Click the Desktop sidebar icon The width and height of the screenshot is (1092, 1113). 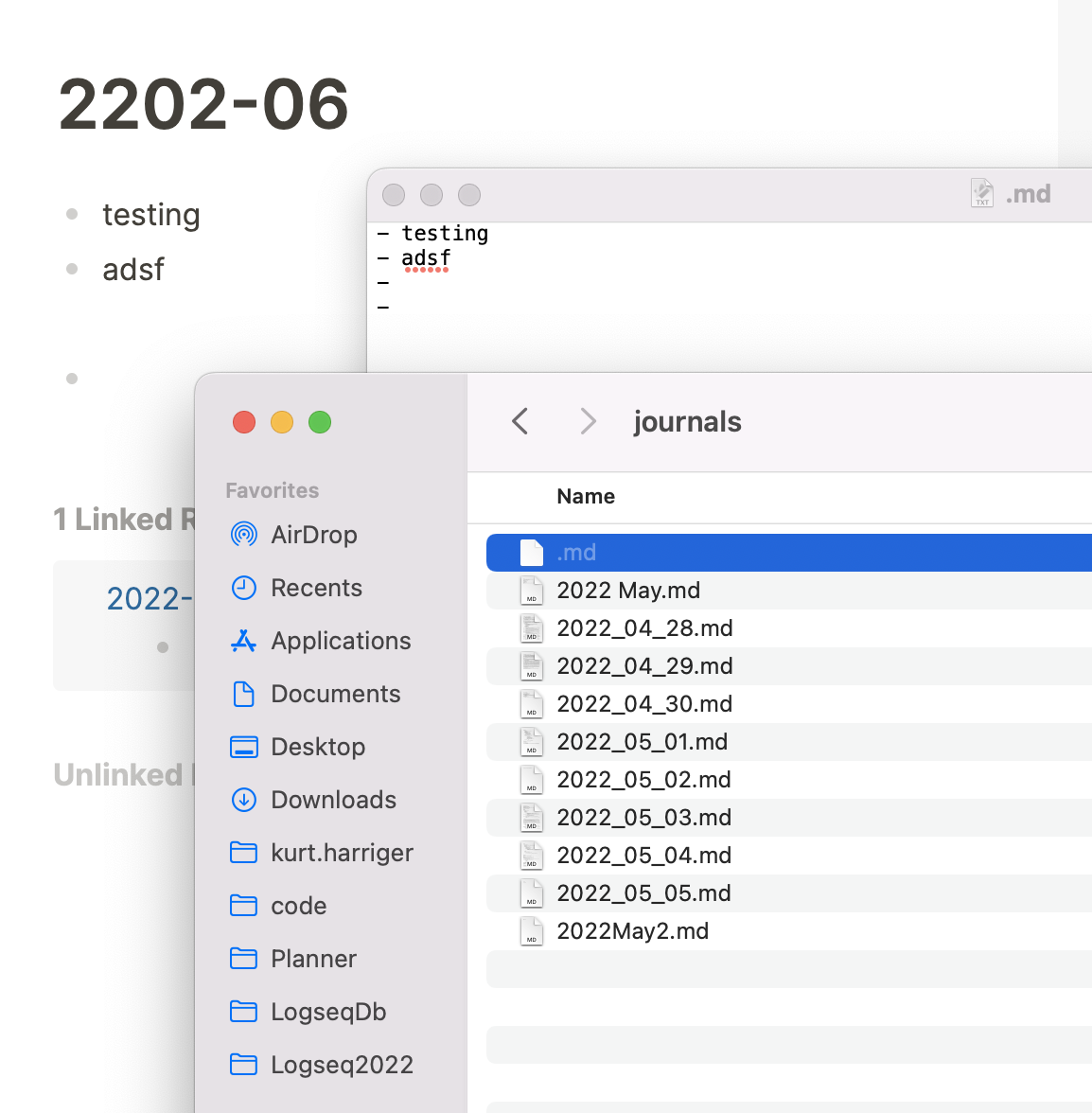coord(243,747)
